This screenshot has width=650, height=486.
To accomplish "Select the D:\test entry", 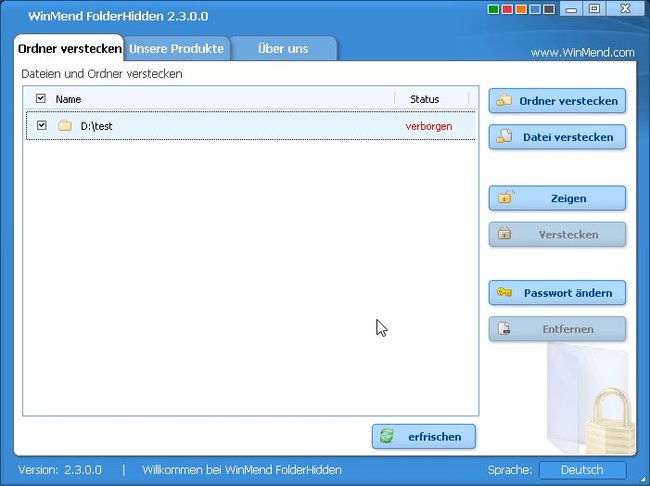I will (x=250, y=126).
